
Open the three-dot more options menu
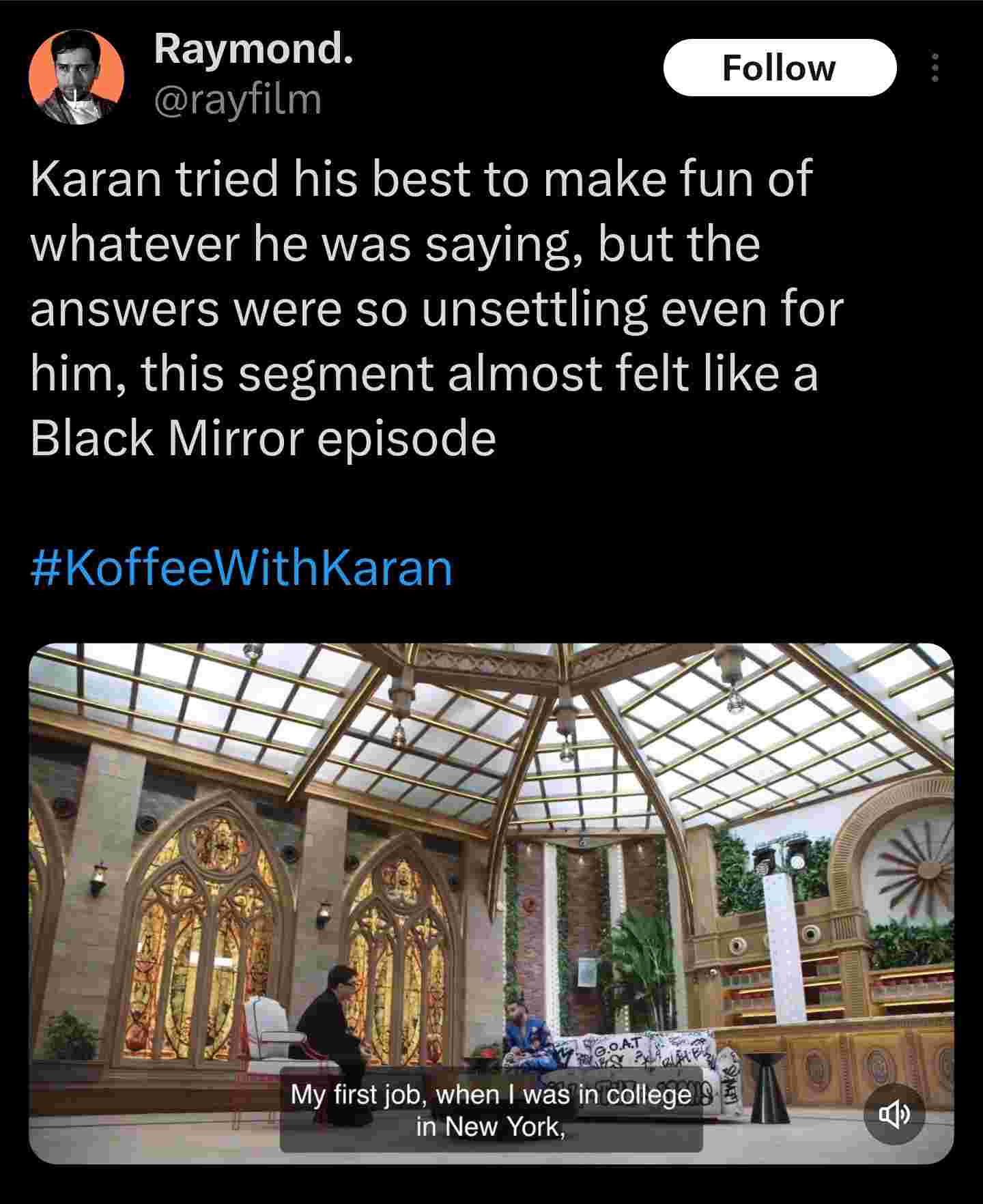tap(935, 68)
